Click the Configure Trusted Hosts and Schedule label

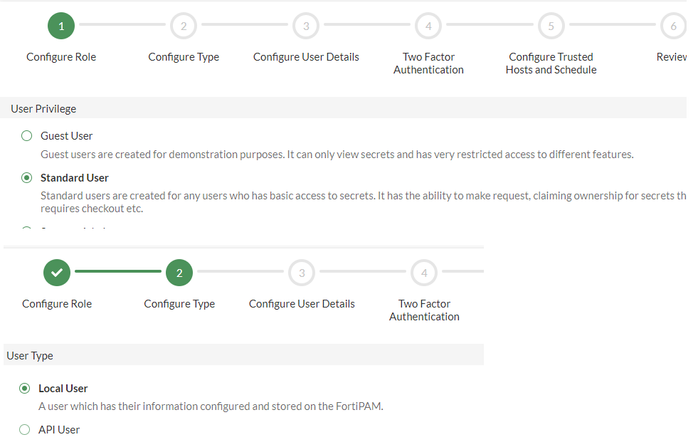pyautogui.click(x=552, y=64)
